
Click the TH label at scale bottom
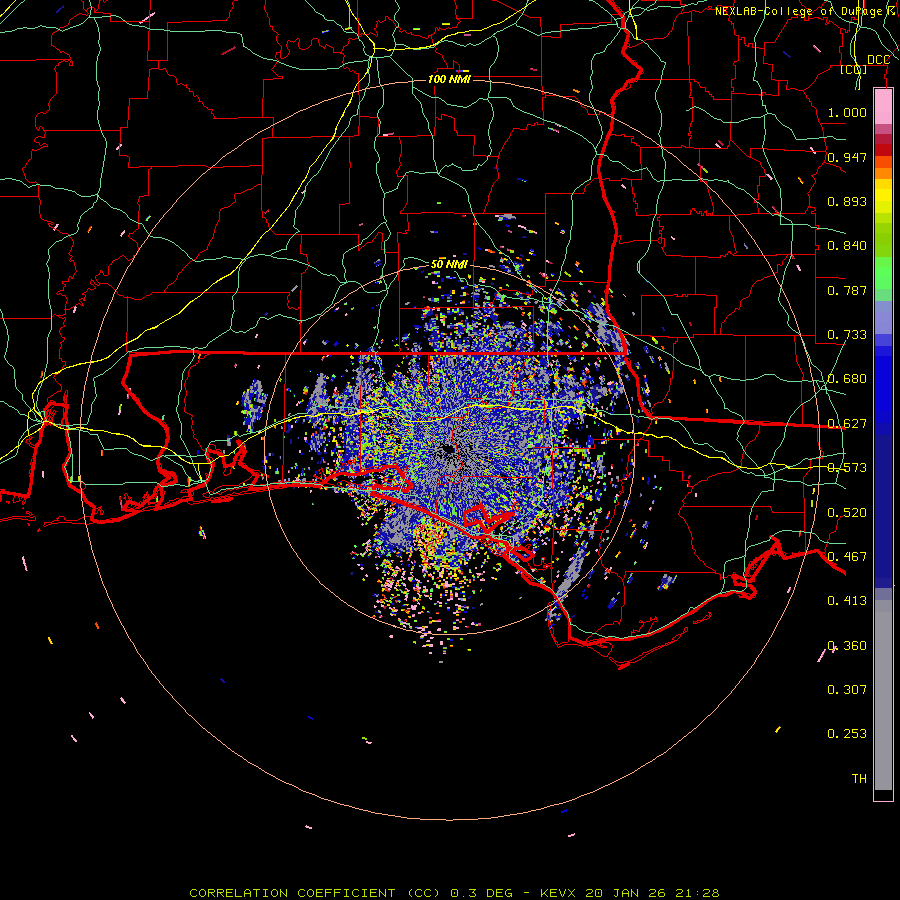click(x=859, y=779)
